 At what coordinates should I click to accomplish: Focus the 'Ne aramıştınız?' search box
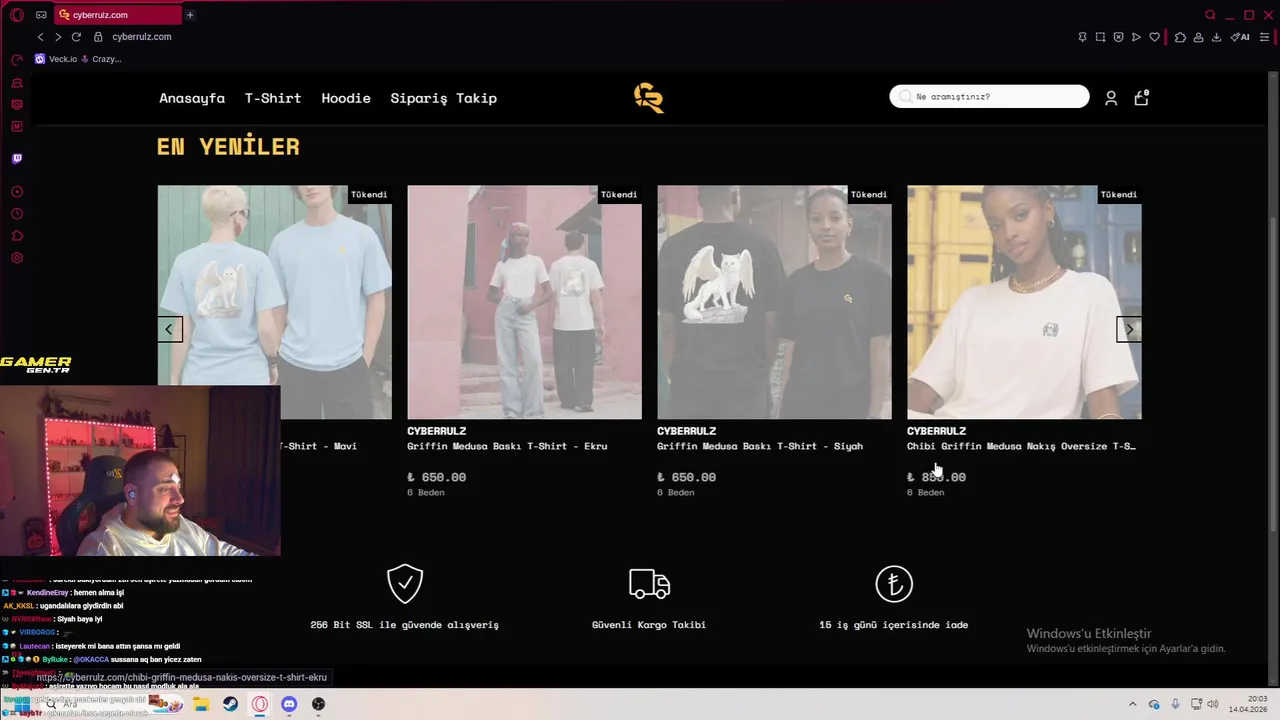[989, 96]
